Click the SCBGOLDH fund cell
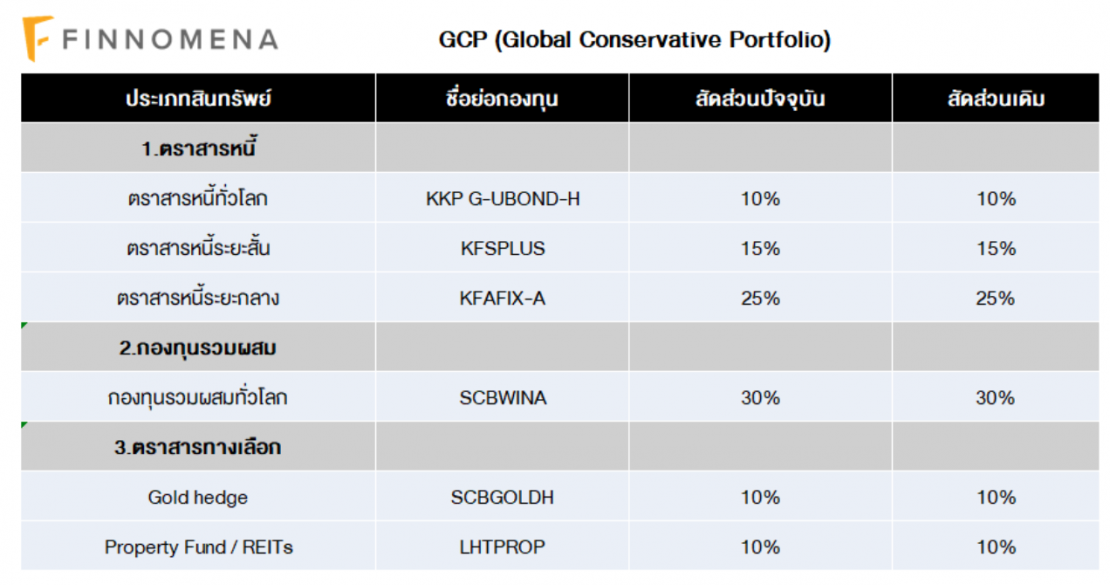 click(502, 497)
